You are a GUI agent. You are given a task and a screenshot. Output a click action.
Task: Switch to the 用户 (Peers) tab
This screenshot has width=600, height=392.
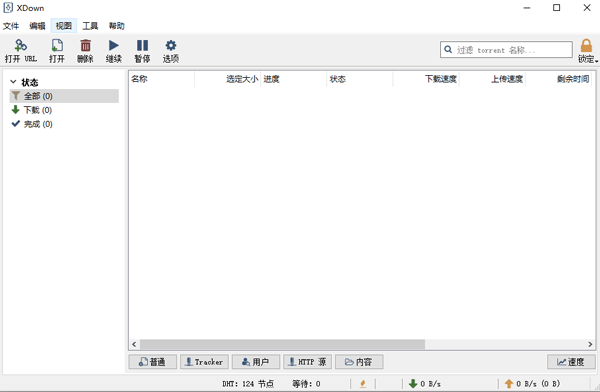coord(256,362)
